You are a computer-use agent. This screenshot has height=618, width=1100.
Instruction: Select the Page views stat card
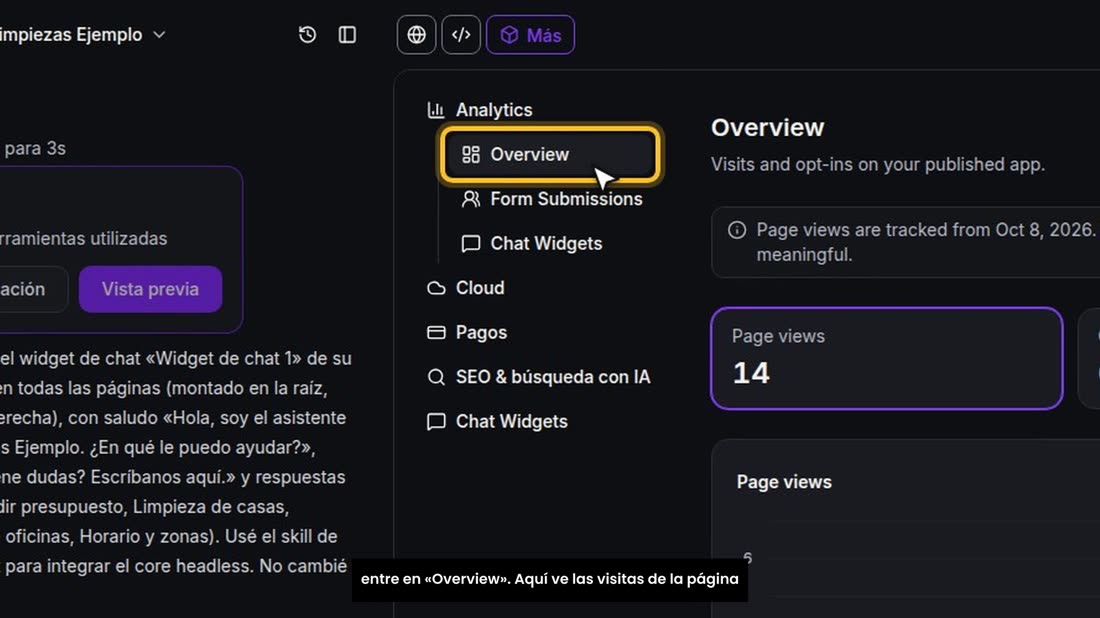point(887,358)
